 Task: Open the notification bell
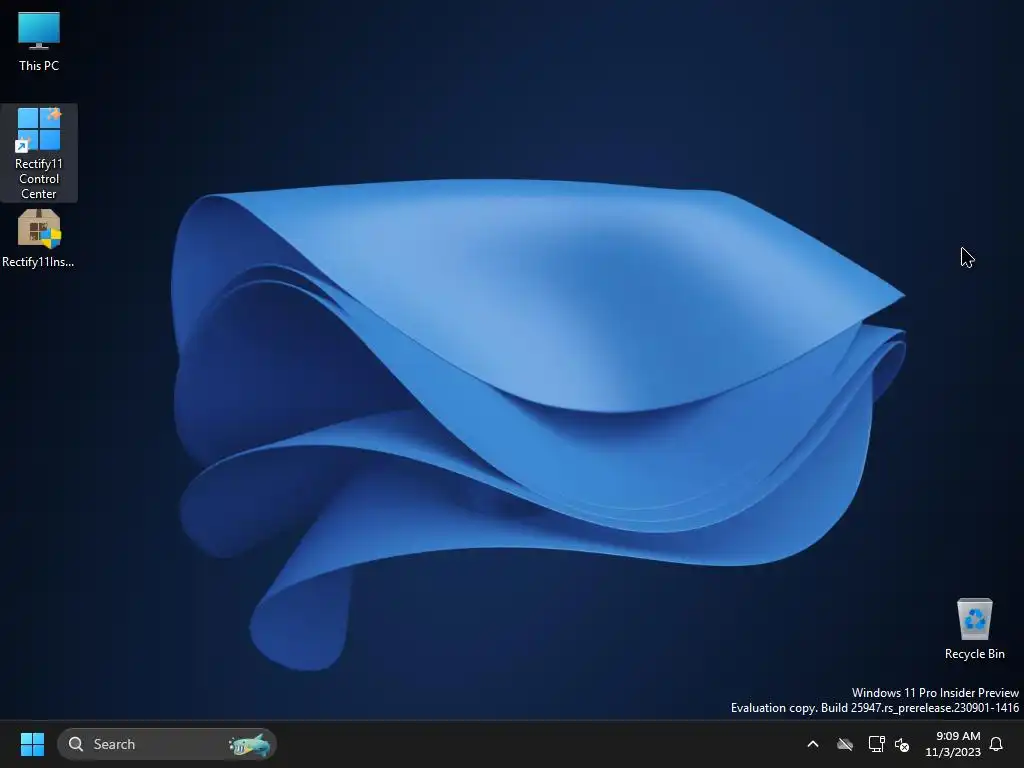click(x=997, y=744)
